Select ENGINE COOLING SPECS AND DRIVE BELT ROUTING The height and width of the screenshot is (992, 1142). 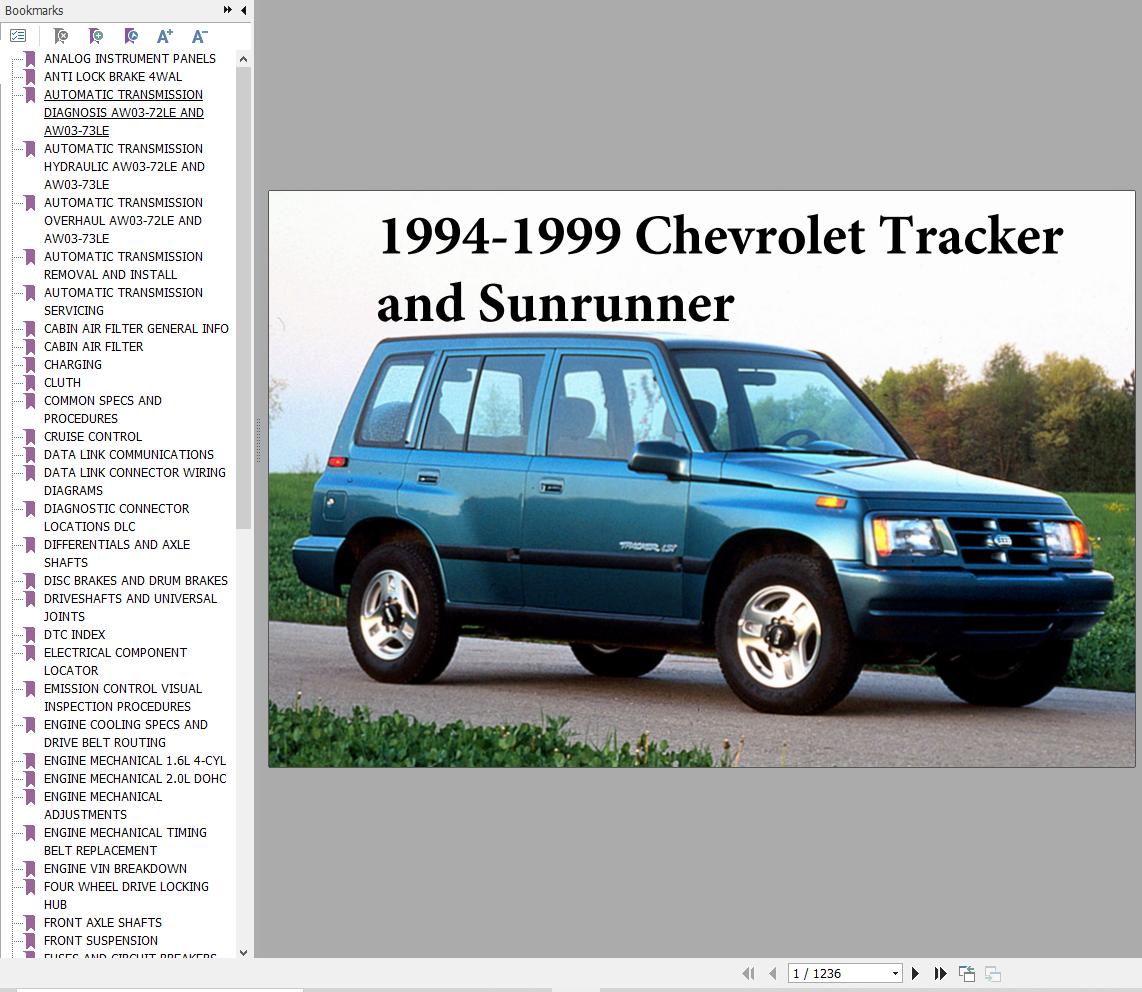pos(126,733)
